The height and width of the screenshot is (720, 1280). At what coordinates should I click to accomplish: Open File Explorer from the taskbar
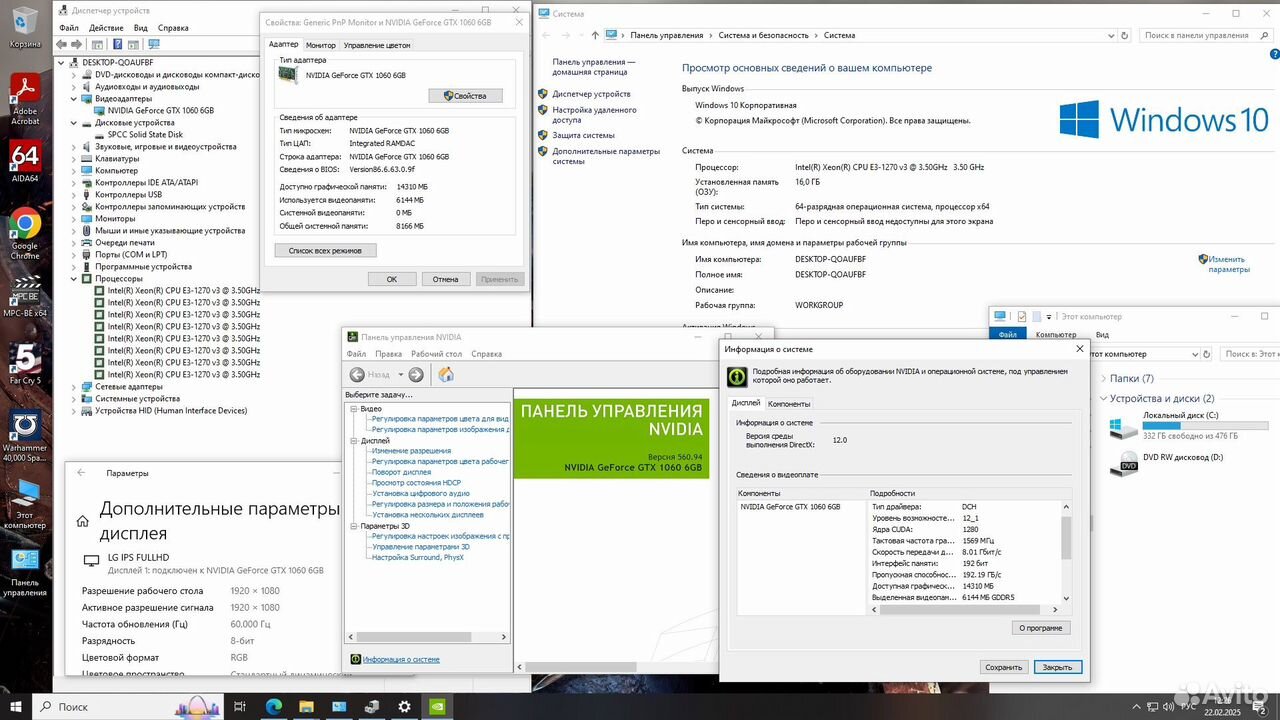tap(307, 706)
